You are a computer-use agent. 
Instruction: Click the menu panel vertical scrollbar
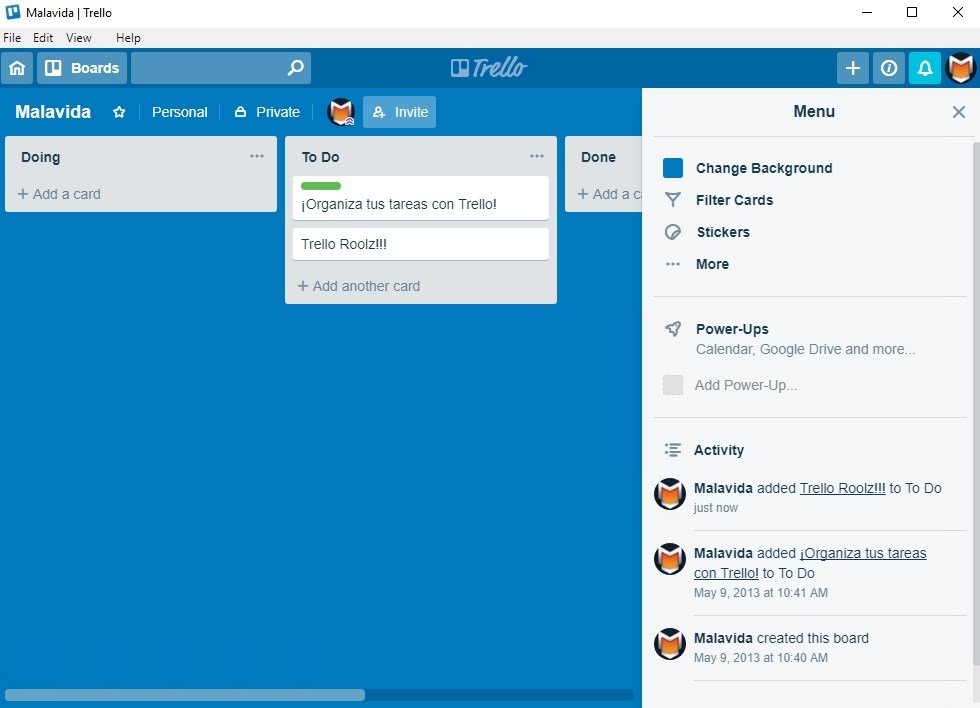(976, 406)
